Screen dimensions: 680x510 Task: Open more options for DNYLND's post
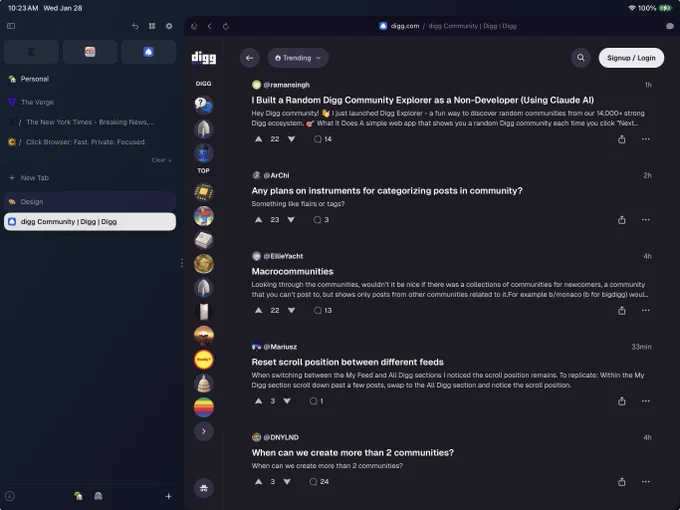point(646,482)
